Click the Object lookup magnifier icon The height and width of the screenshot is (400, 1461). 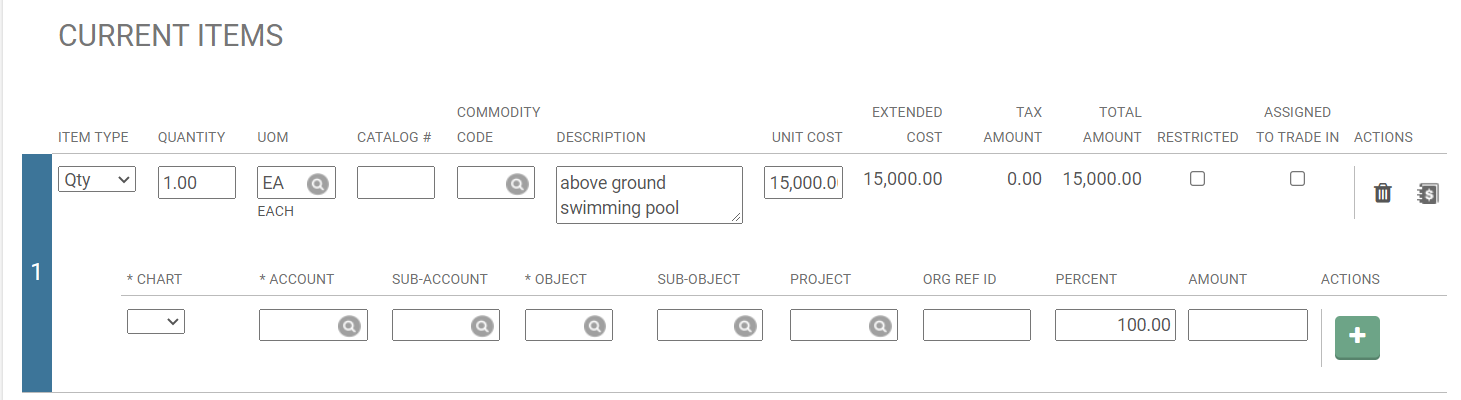(x=594, y=326)
